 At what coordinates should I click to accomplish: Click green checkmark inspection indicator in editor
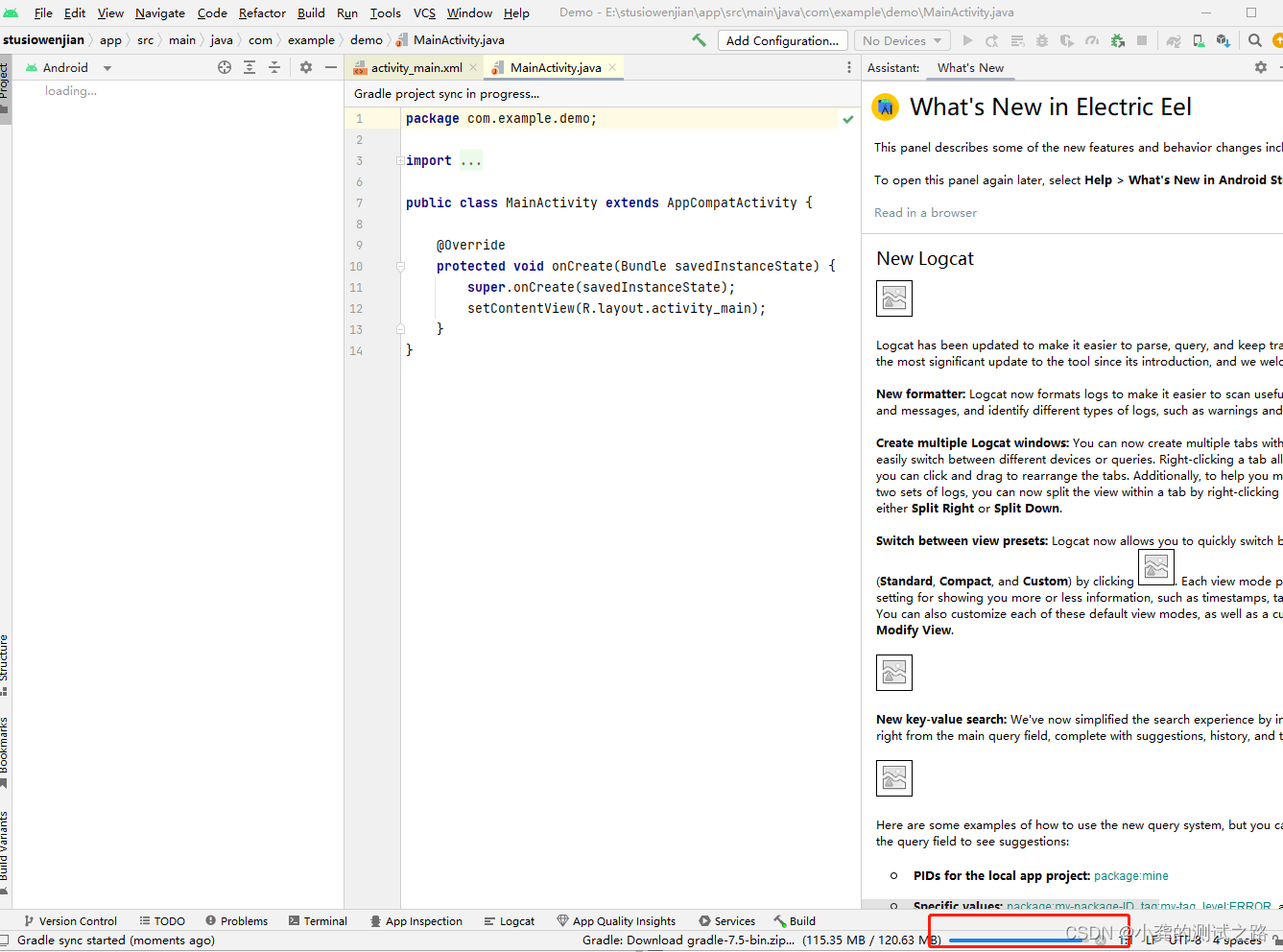(x=848, y=119)
